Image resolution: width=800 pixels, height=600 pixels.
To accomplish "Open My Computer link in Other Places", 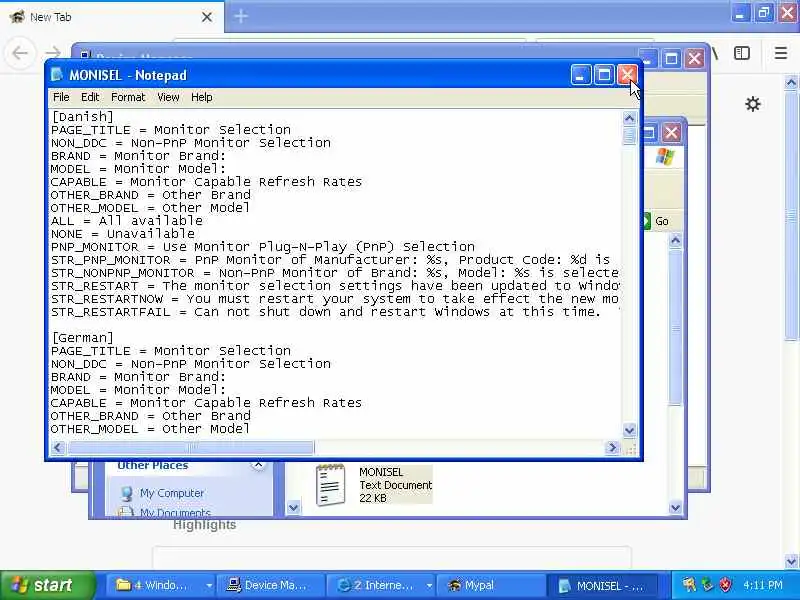I will [172, 493].
